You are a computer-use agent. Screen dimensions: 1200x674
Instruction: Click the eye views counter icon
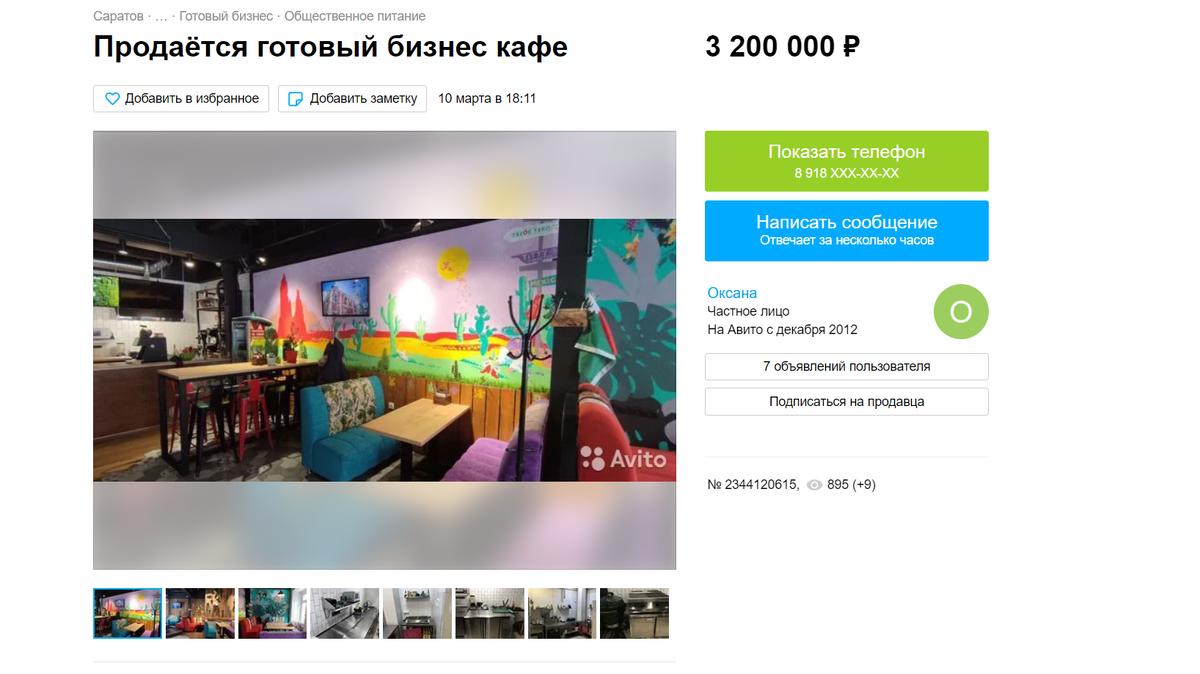tap(814, 485)
